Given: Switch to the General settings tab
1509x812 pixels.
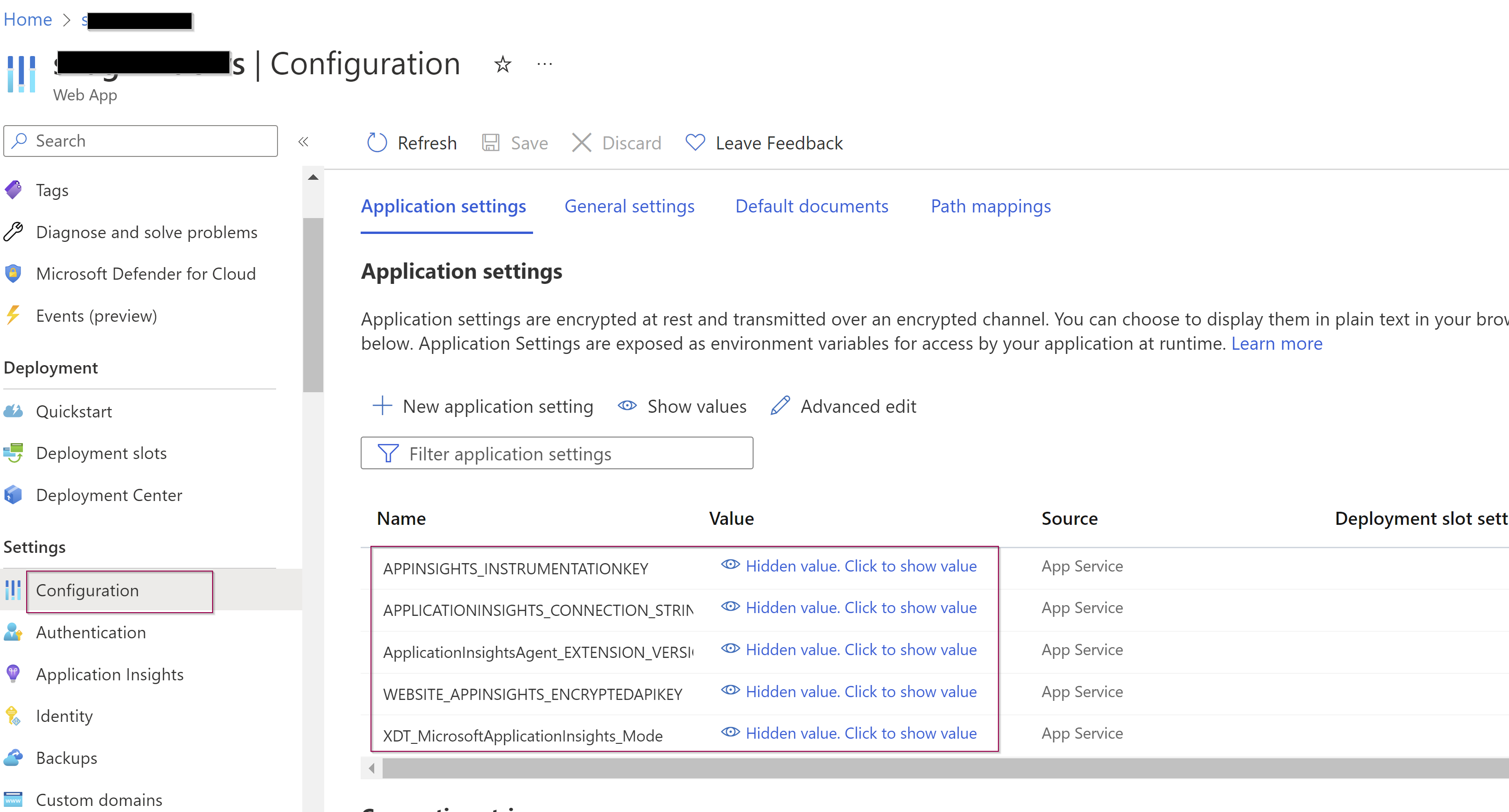Looking at the screenshot, I should click(630, 206).
